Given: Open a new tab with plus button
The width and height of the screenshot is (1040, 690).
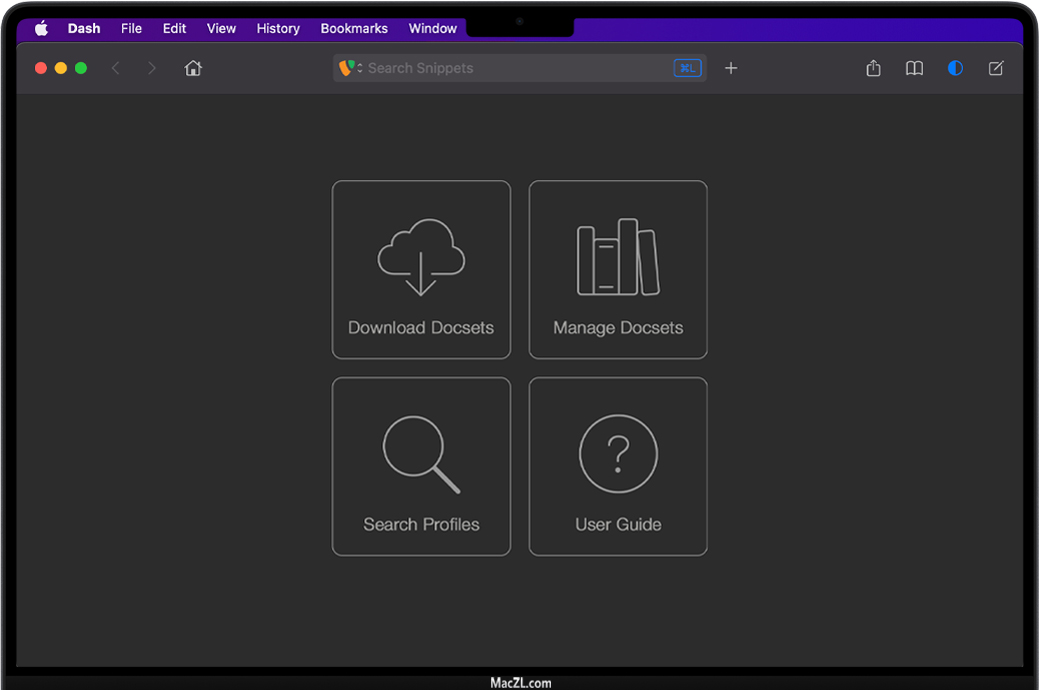Looking at the screenshot, I should point(731,68).
